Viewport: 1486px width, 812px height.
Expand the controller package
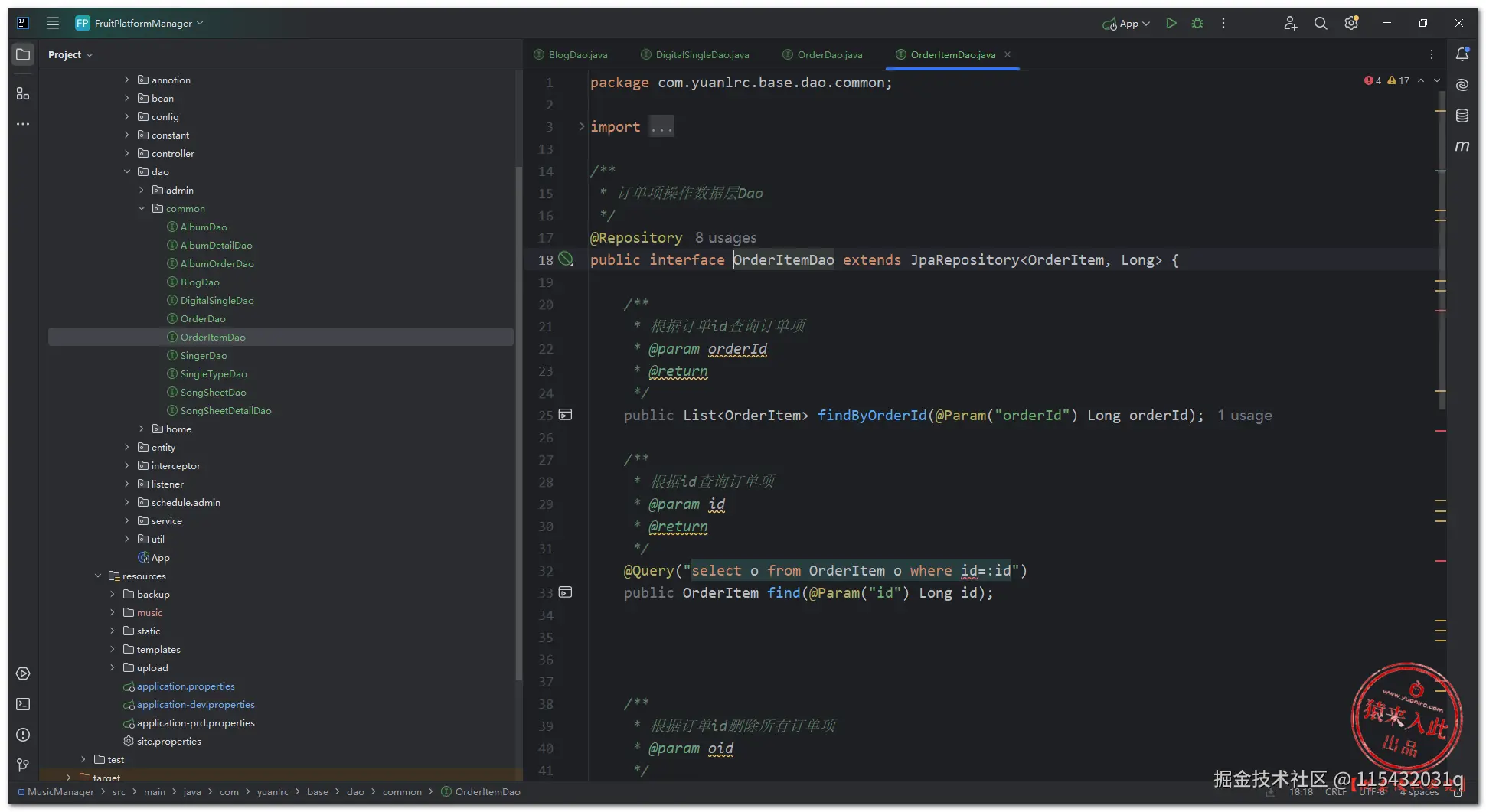127,153
